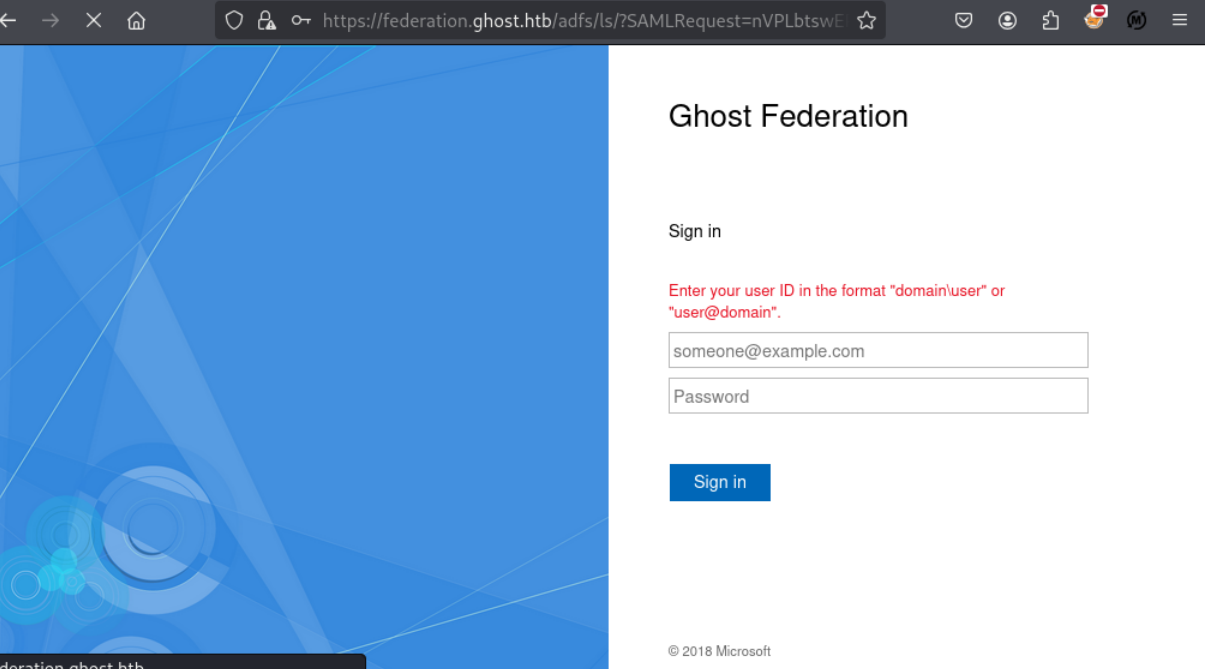Click the key icon in address bar
Viewport: 1205px width, 669px height.
coord(300,20)
